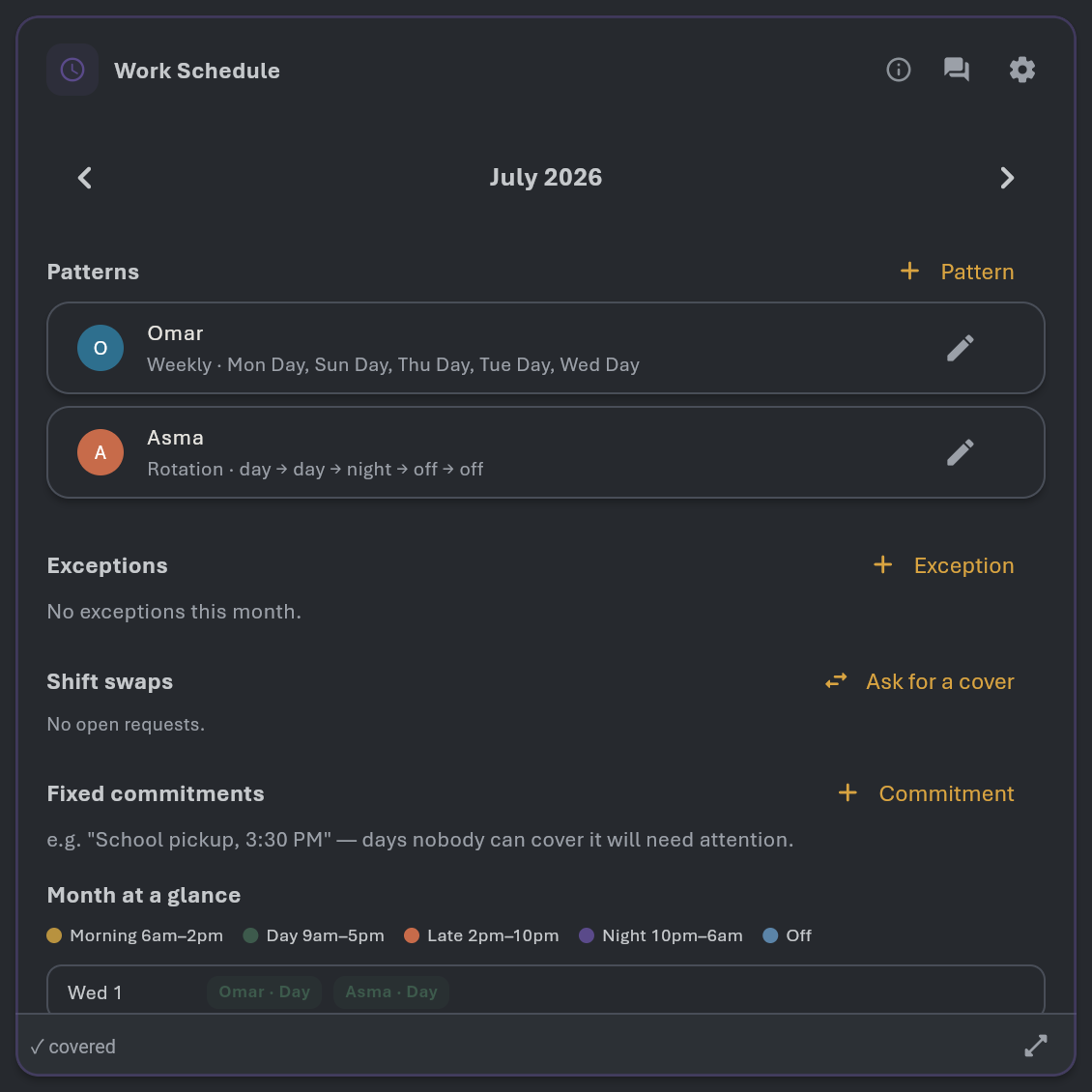Go to next month chevron
The image size is (1092, 1092).
tap(1007, 178)
